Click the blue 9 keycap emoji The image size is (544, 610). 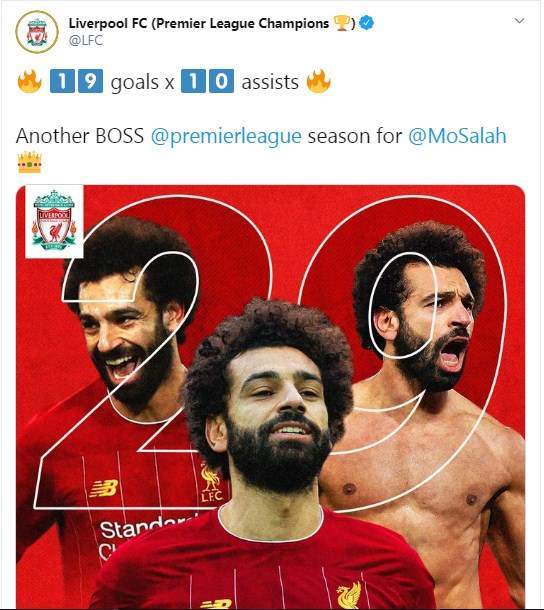click(x=91, y=81)
